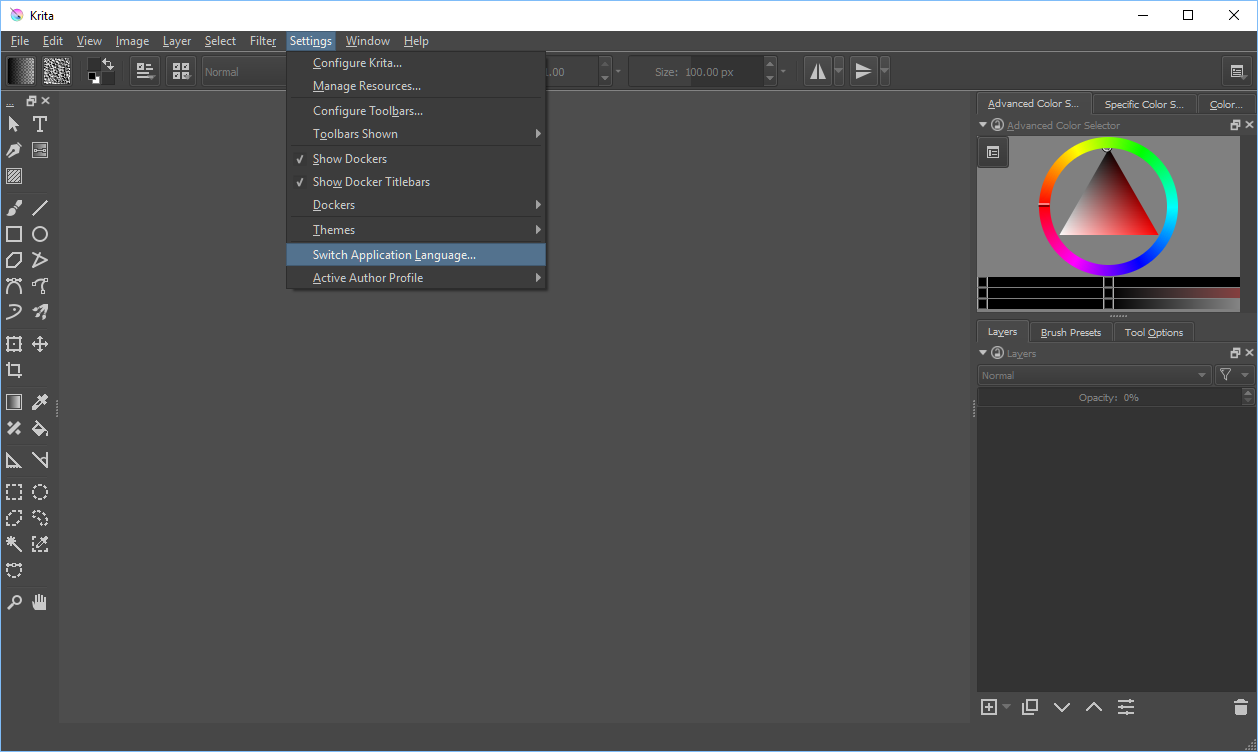This screenshot has width=1258, height=752.
Task: Select the Pan hand tool
Action: (x=40, y=602)
